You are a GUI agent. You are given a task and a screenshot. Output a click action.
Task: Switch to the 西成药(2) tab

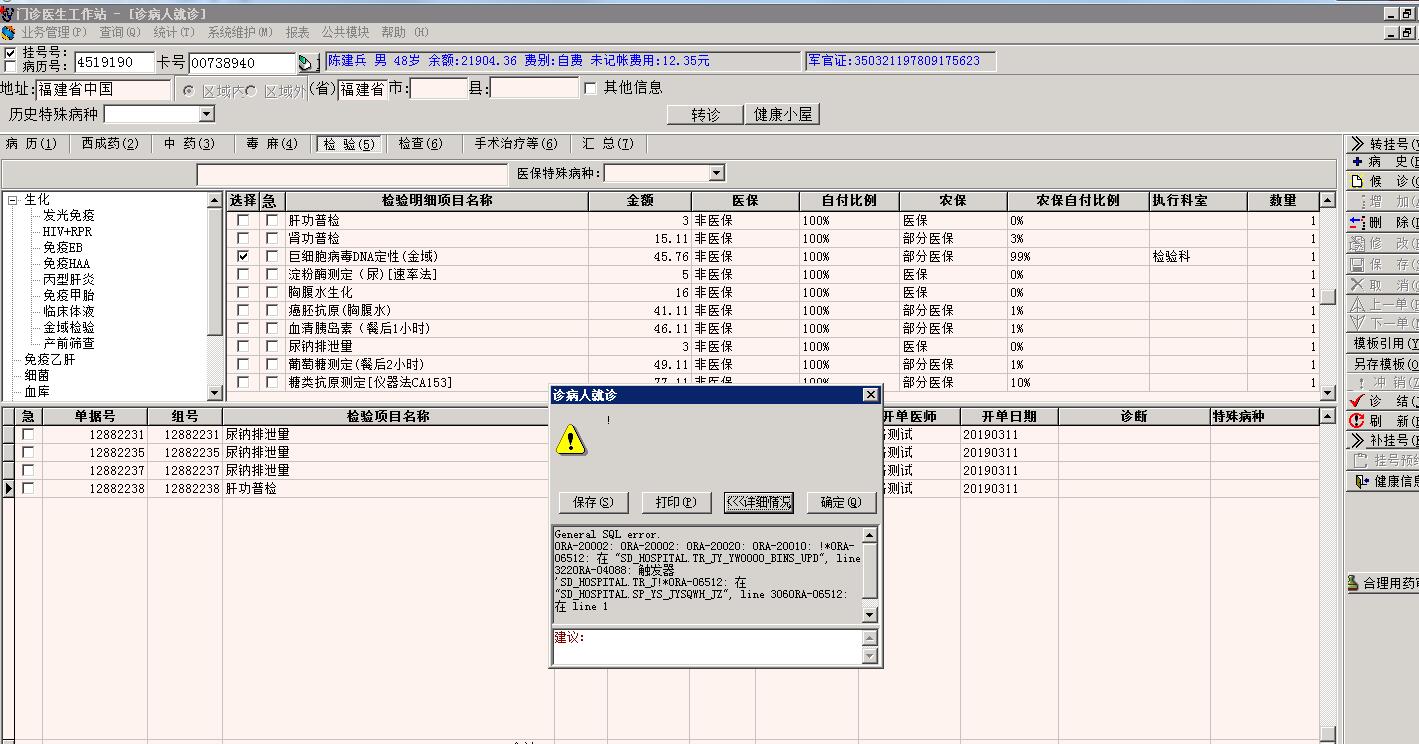[x=110, y=144]
